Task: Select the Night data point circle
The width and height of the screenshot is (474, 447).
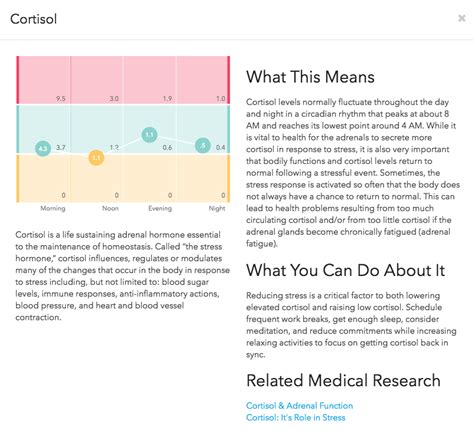Action: click(x=203, y=145)
